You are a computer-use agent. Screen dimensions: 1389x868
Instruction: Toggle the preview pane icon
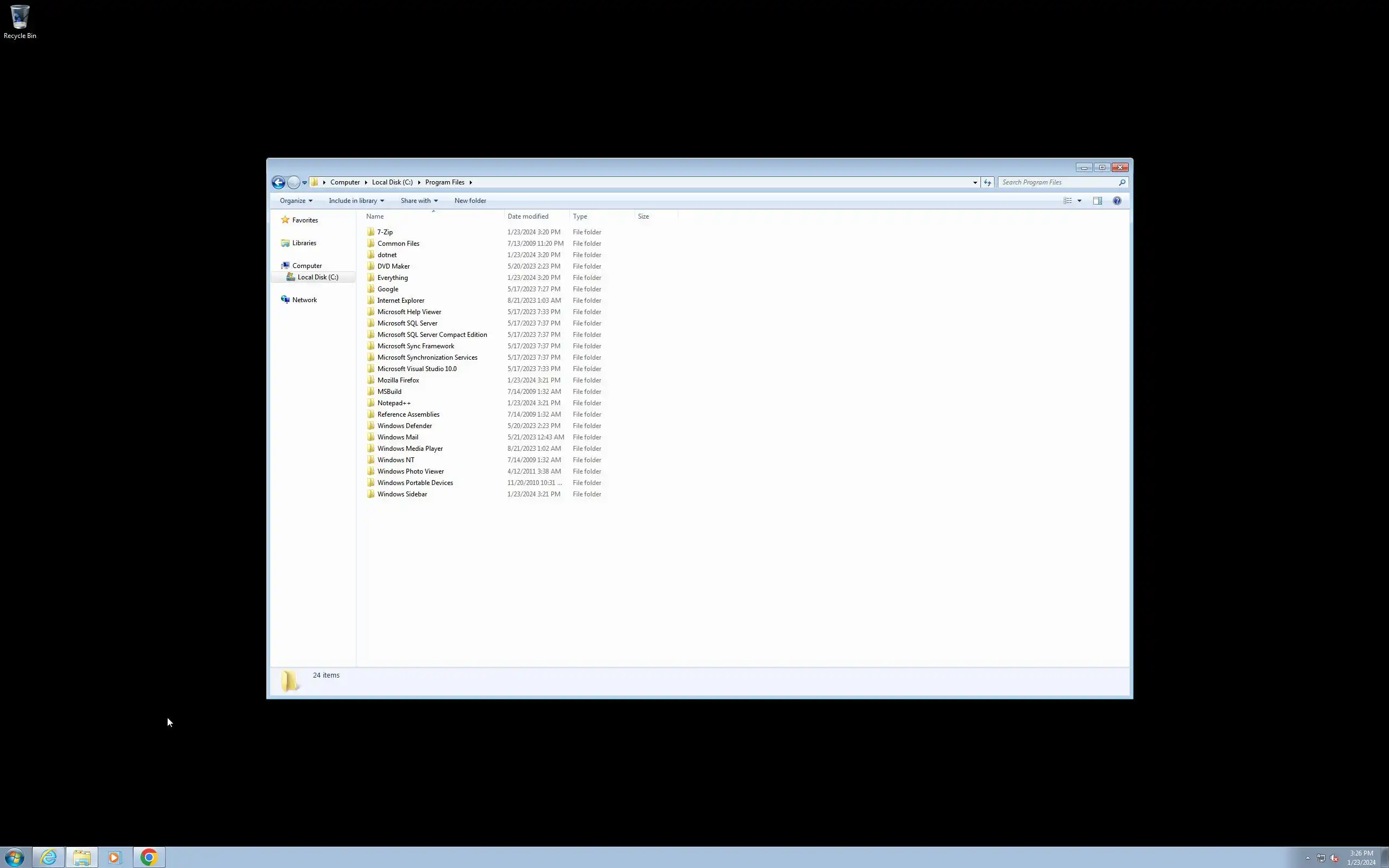[1098, 201]
